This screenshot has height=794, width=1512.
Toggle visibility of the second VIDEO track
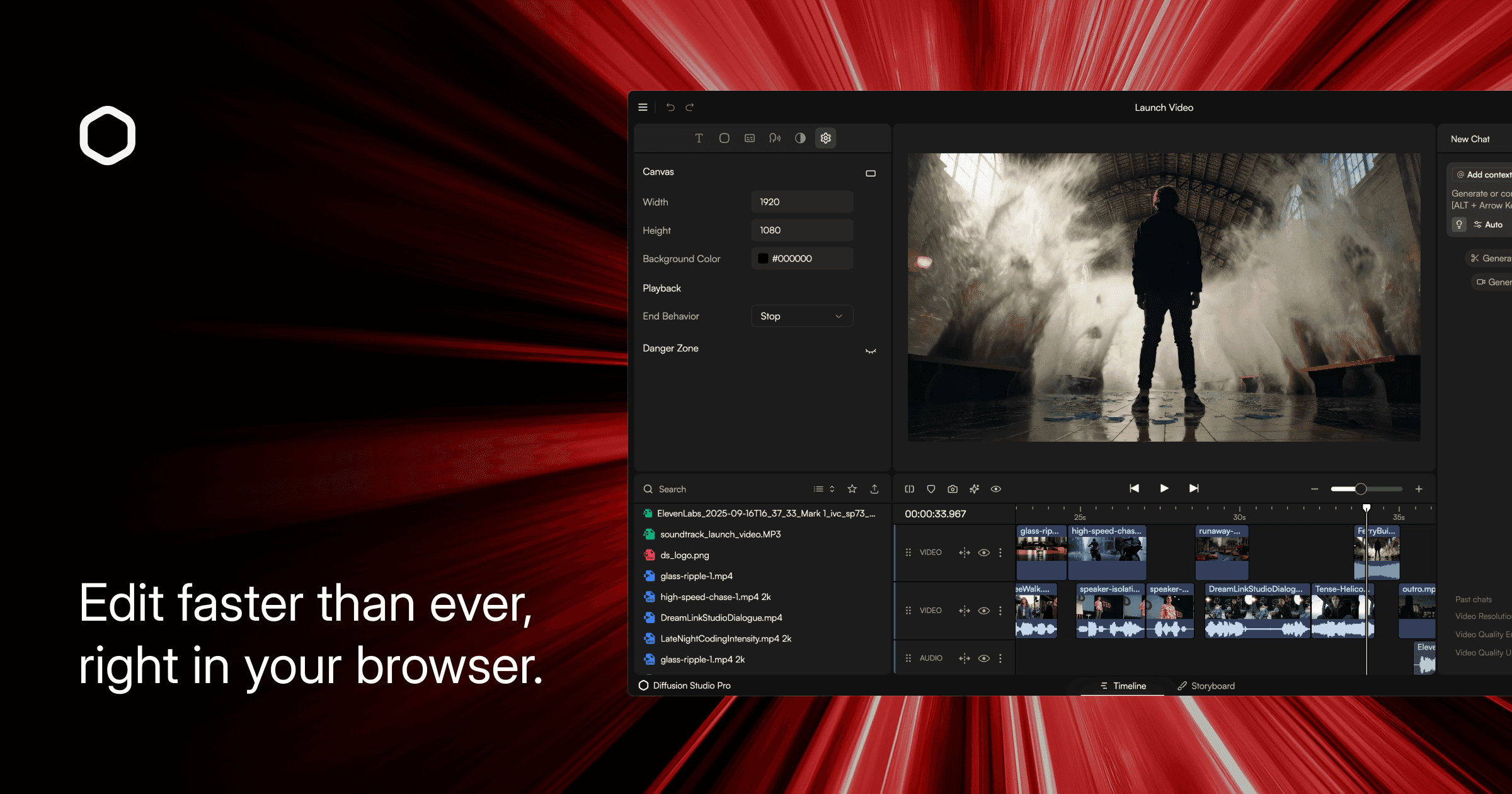pos(983,611)
